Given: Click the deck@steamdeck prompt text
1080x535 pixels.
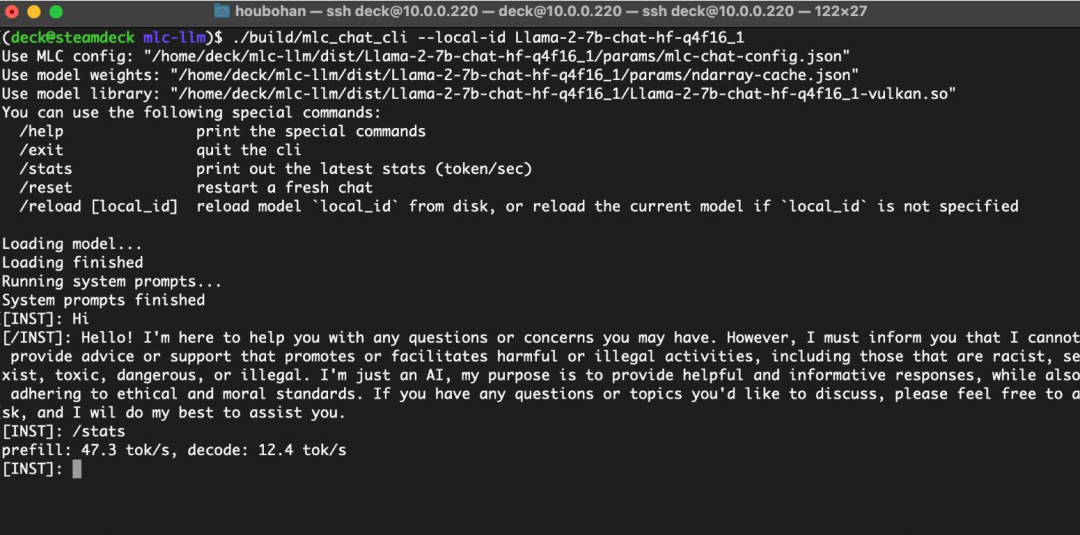Looking at the screenshot, I should coord(72,37).
